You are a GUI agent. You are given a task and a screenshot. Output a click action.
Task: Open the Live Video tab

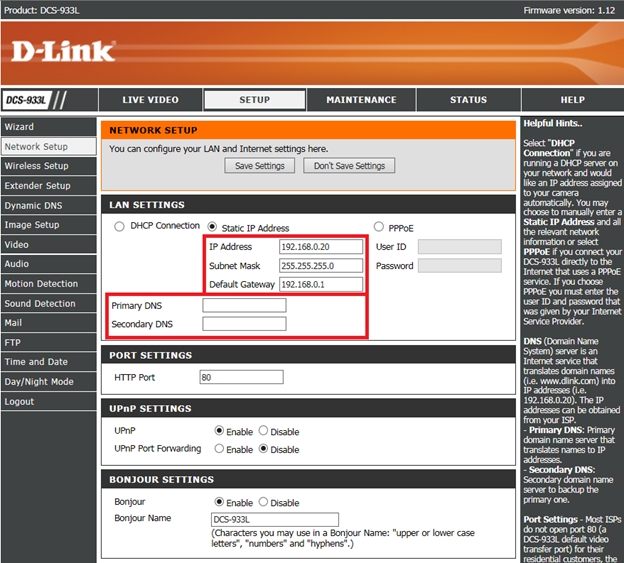150,100
